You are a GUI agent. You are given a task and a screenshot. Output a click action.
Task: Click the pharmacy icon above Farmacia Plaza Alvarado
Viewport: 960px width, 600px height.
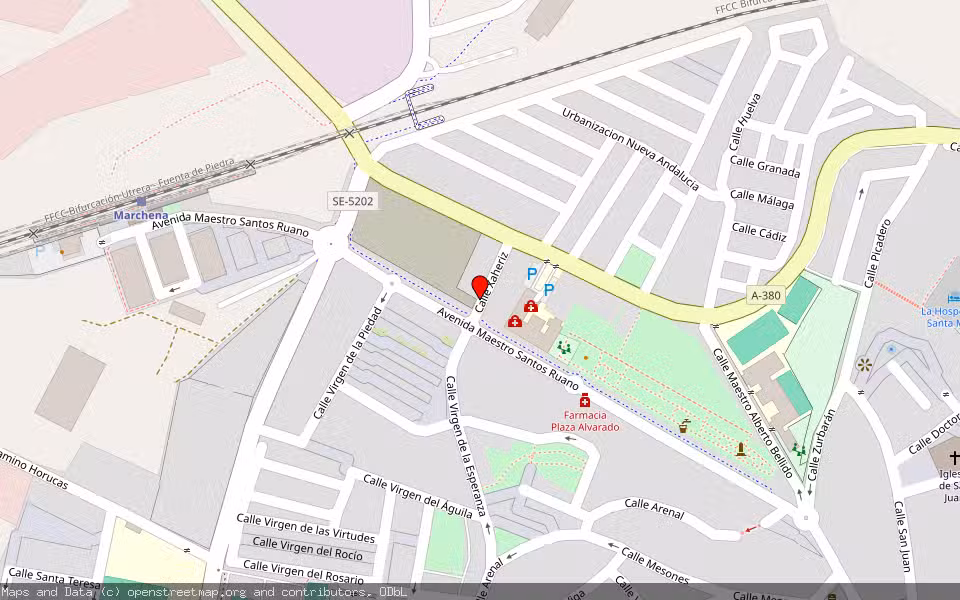[x=586, y=400]
